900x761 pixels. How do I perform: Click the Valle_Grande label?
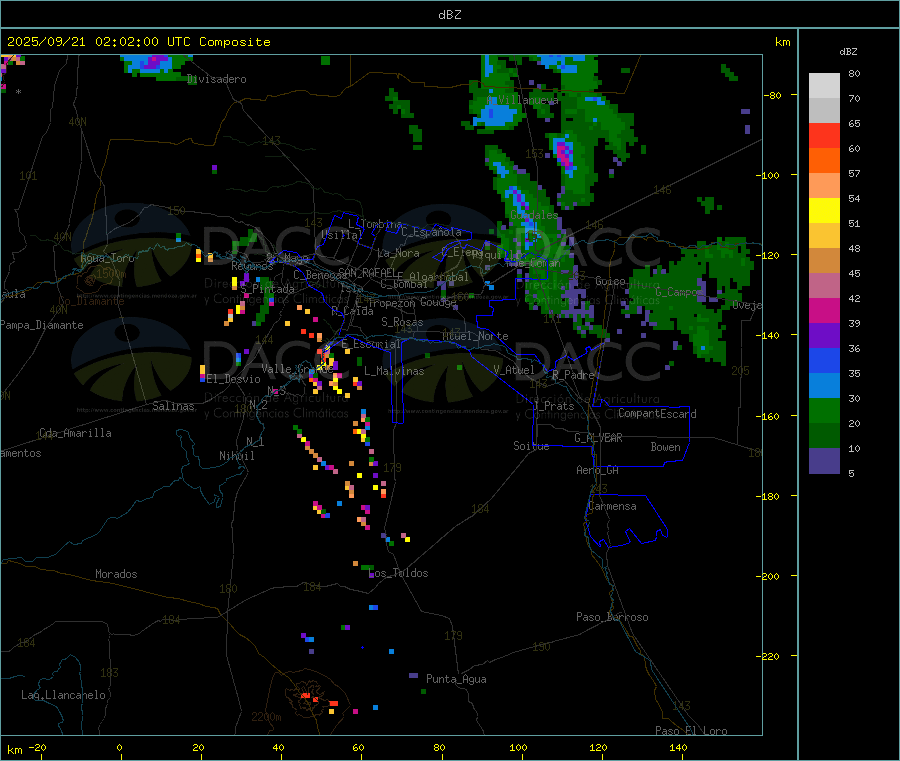(x=297, y=368)
